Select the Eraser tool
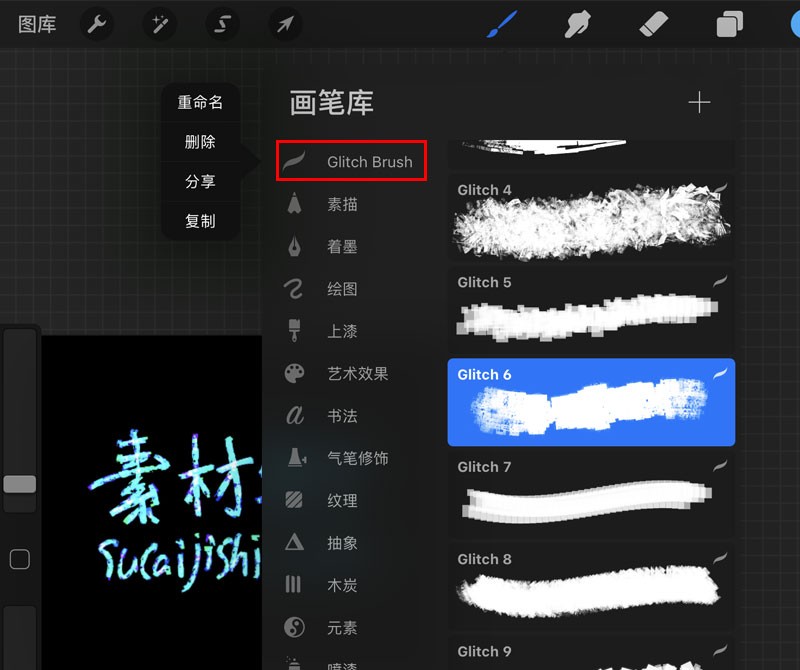Image resolution: width=800 pixels, height=670 pixels. tap(654, 24)
